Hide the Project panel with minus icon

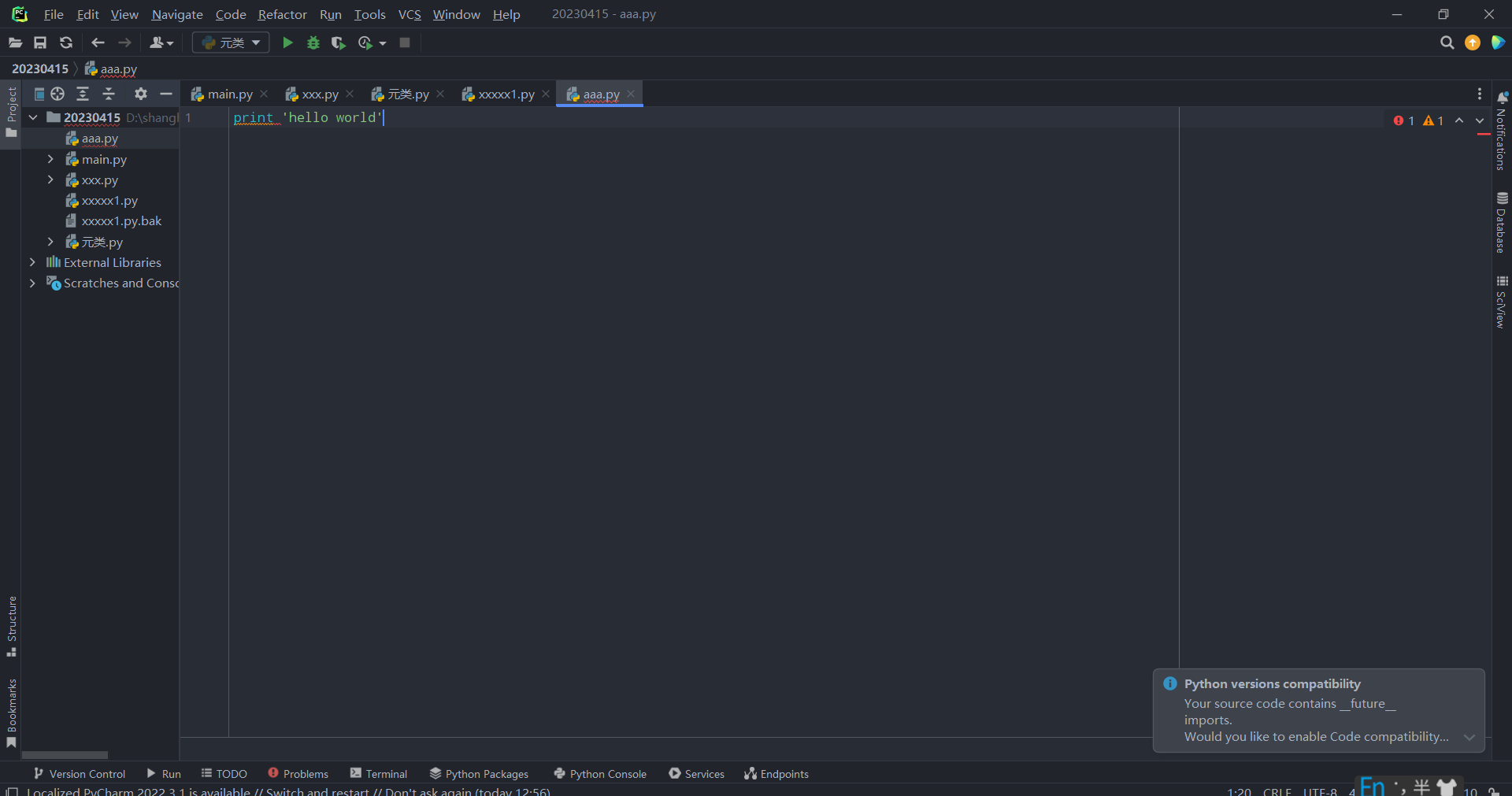[165, 94]
